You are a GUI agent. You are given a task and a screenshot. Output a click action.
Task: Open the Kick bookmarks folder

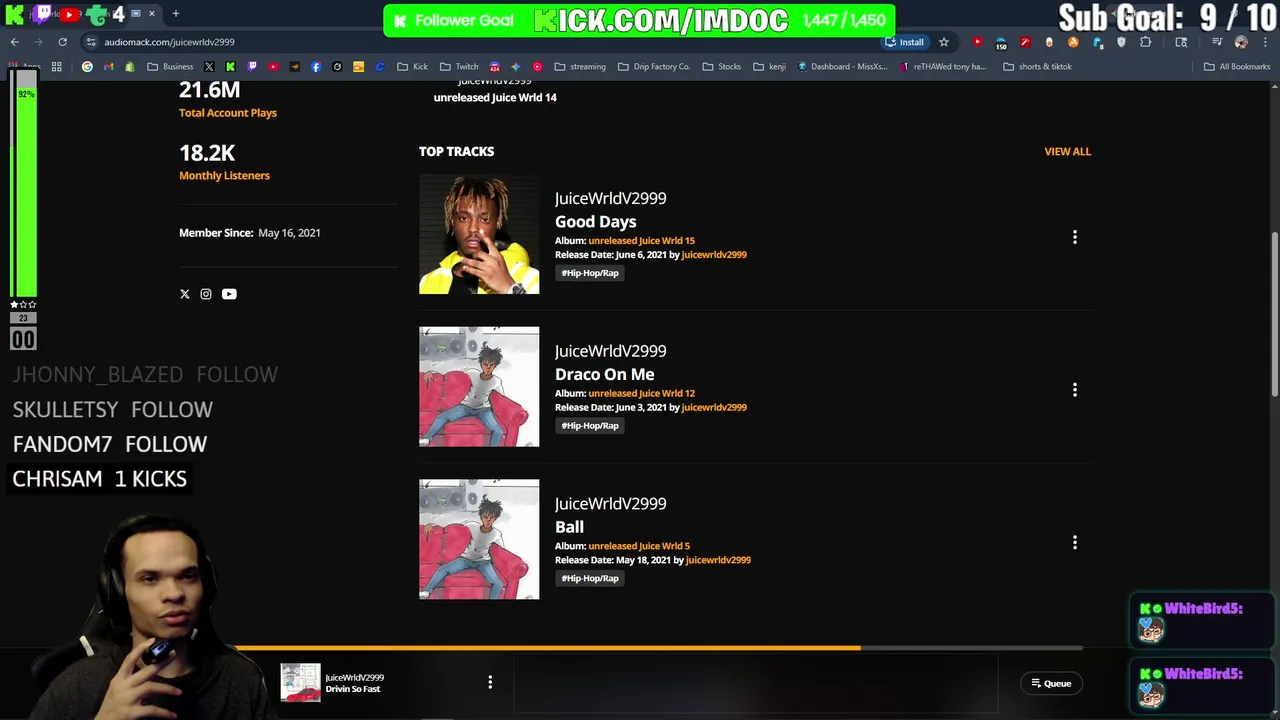412,67
